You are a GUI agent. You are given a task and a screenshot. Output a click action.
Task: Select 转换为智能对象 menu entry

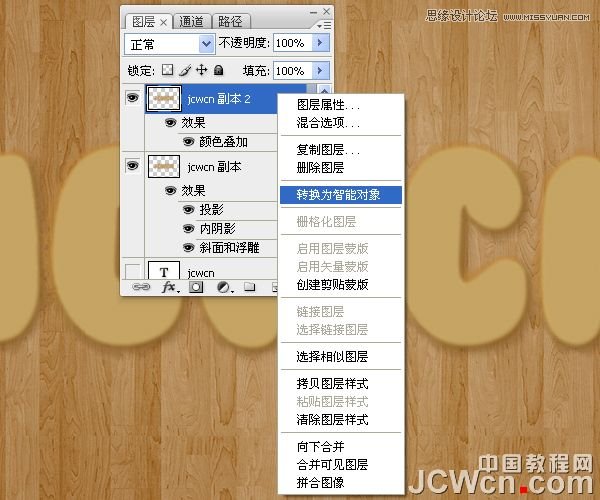[x=341, y=195]
